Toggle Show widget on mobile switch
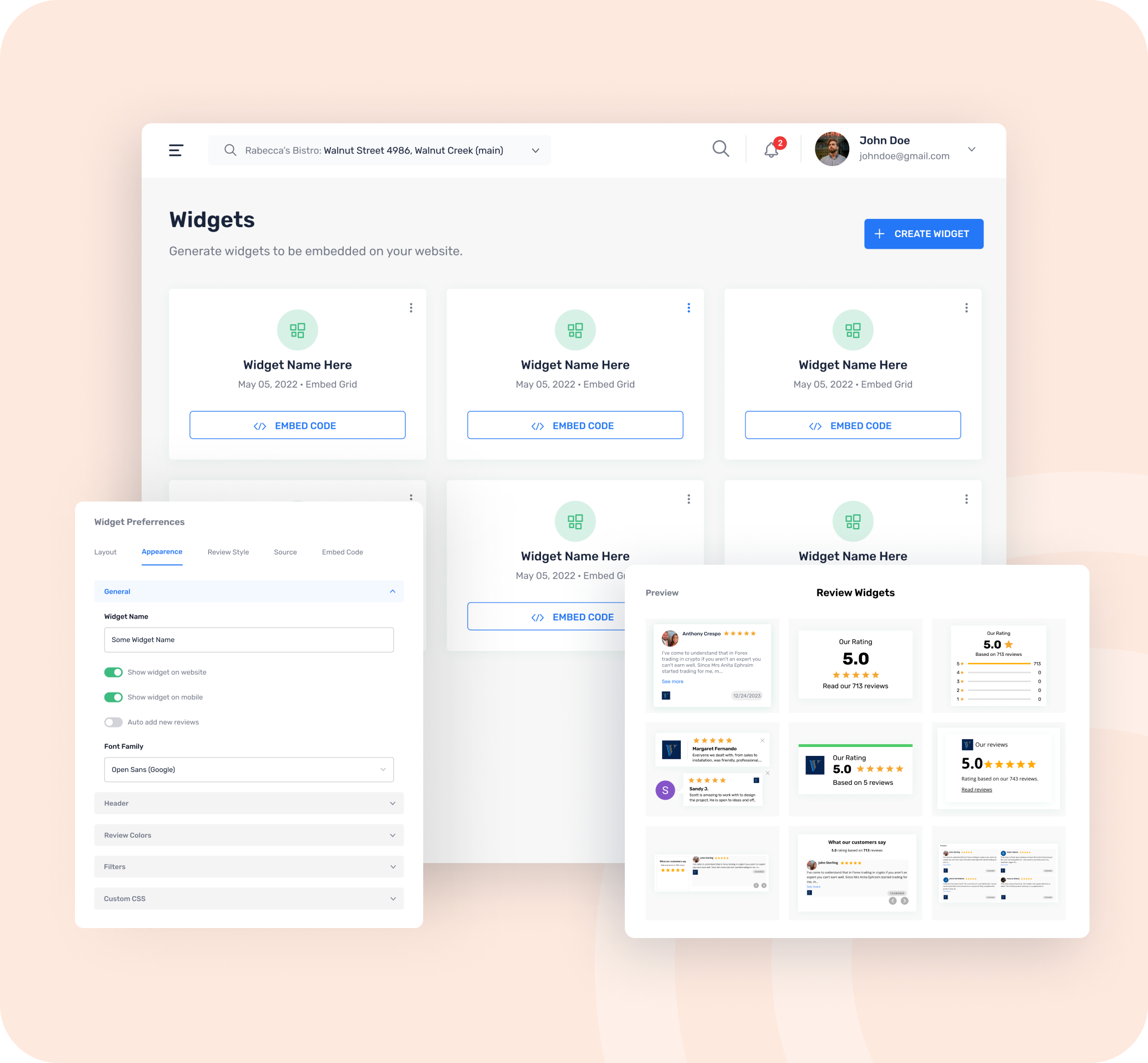 113,697
